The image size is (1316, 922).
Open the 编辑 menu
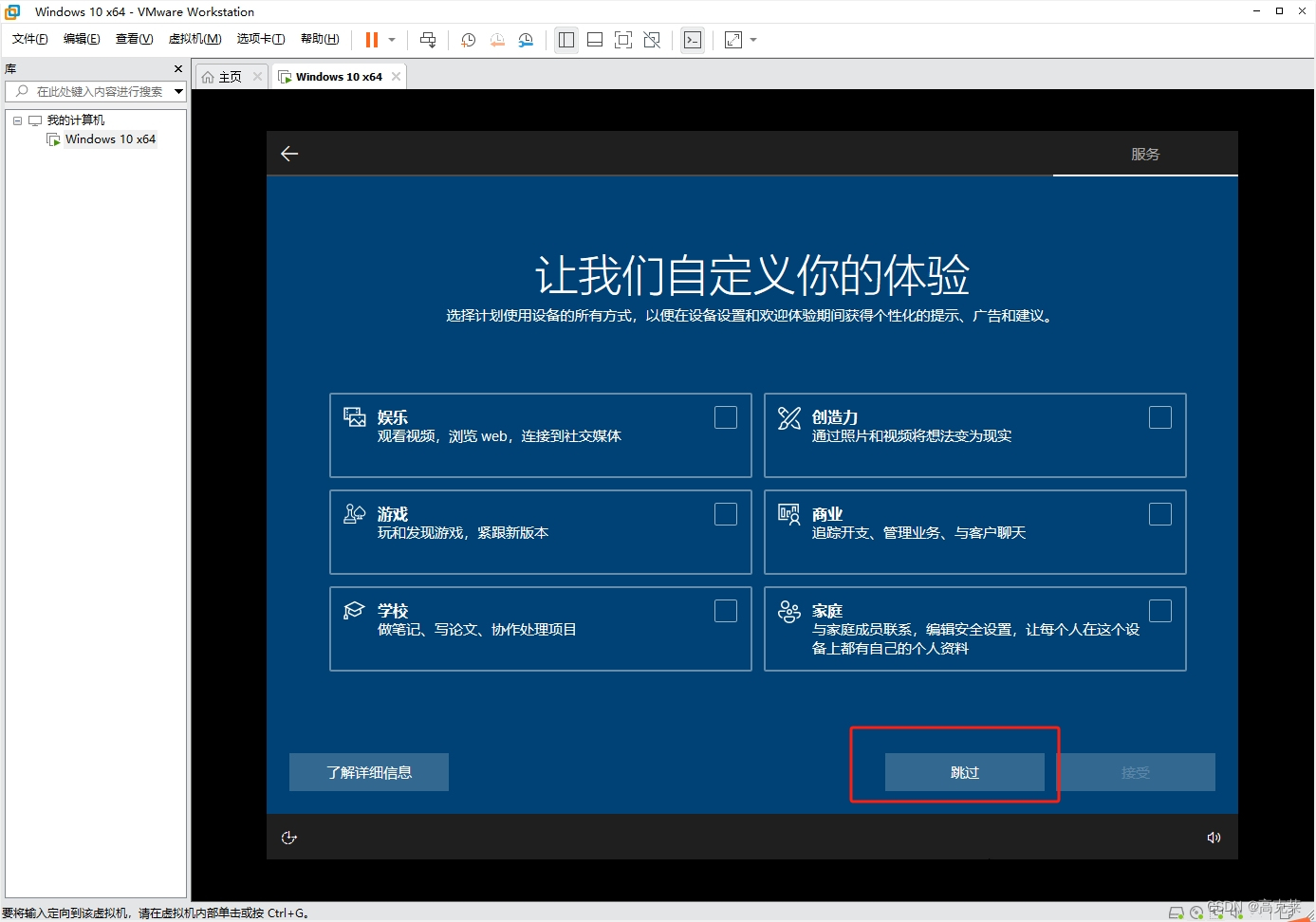[x=82, y=39]
